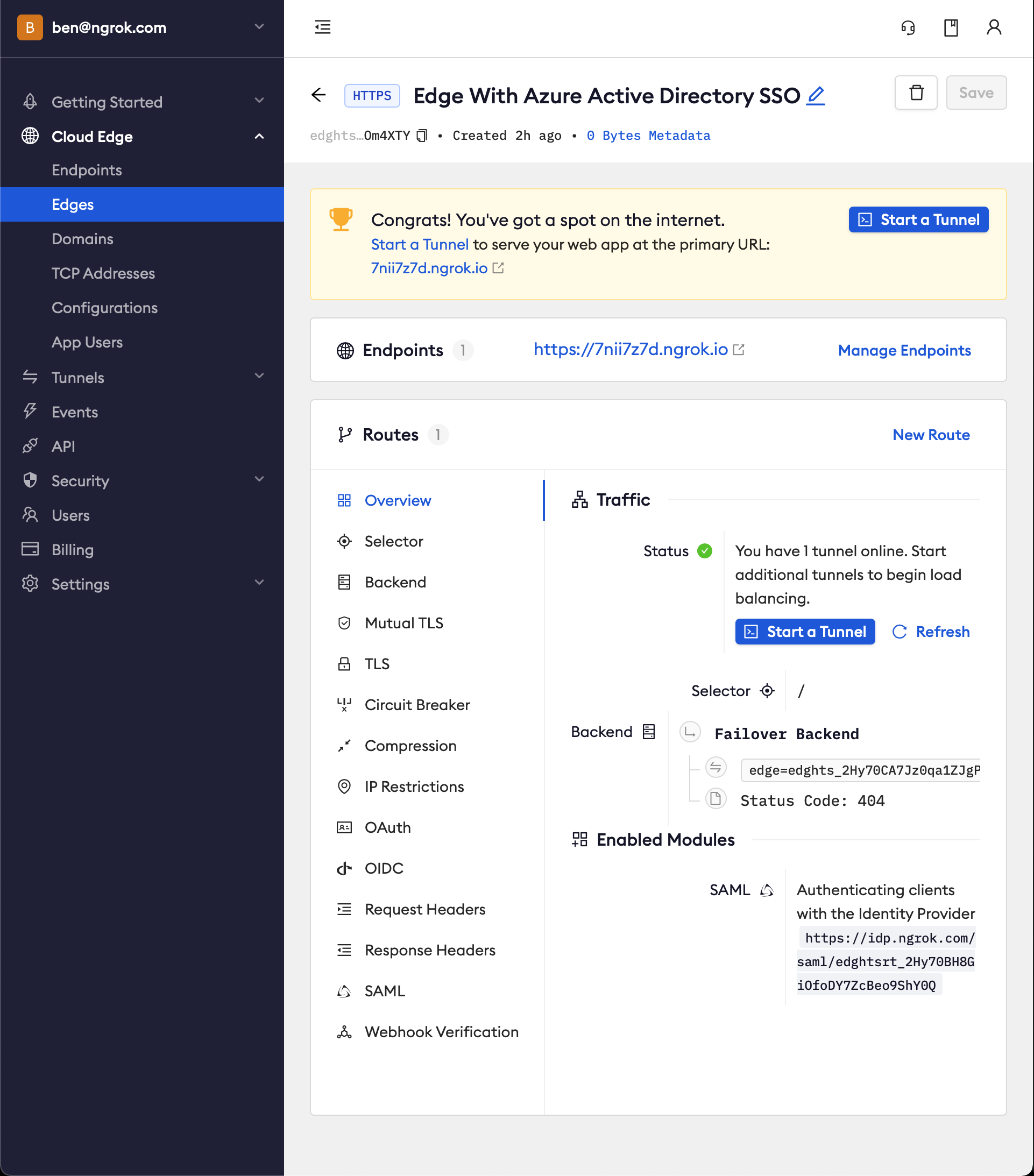Click the Selector target icon in Traffic
The height and width of the screenshot is (1176, 1034).
[767, 690]
